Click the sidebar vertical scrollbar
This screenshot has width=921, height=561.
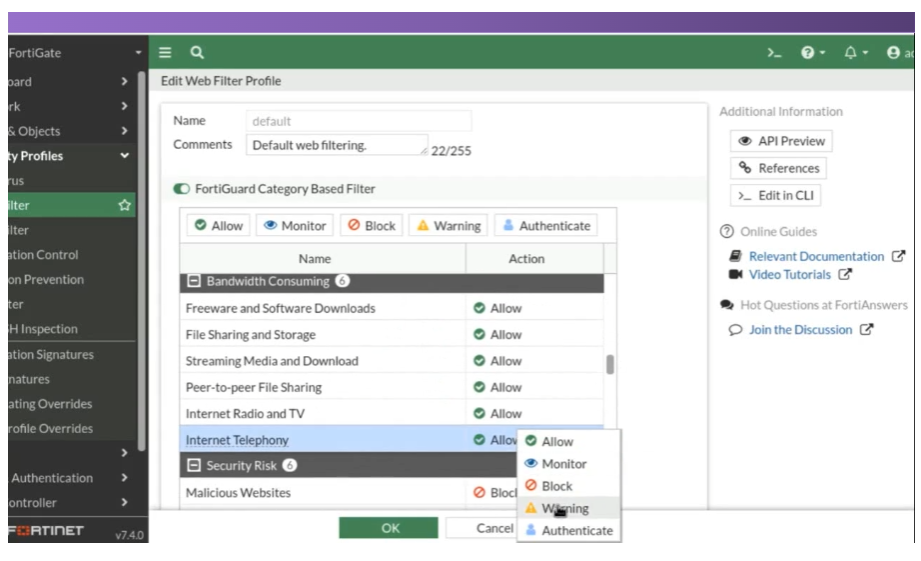tap(142, 261)
